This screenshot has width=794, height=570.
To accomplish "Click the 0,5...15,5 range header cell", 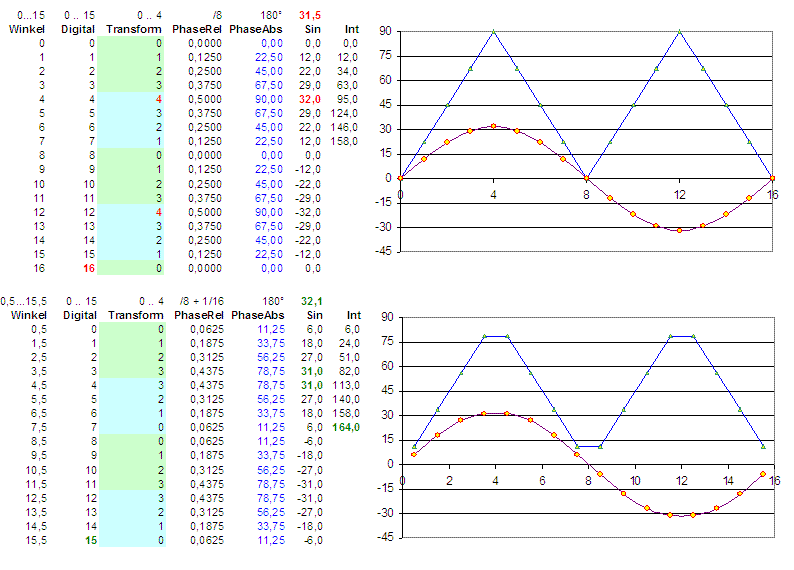I will click(x=24, y=301).
